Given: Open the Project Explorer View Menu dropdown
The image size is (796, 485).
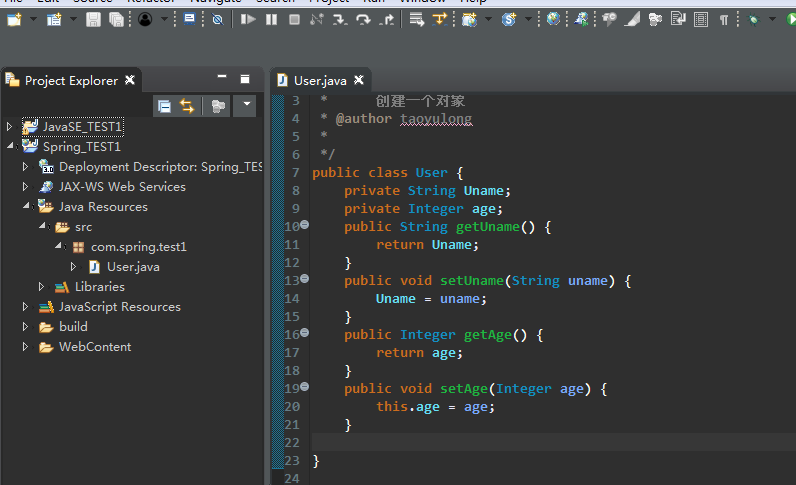Looking at the screenshot, I should pos(245,106).
